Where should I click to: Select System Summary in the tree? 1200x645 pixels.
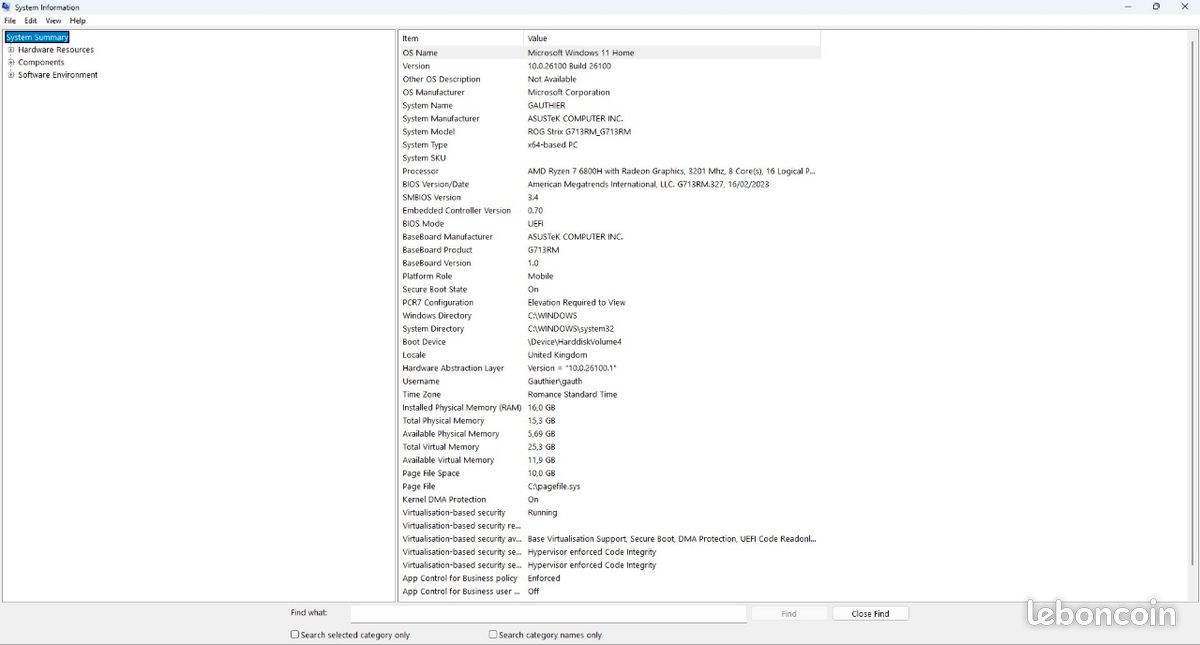[x=37, y=37]
